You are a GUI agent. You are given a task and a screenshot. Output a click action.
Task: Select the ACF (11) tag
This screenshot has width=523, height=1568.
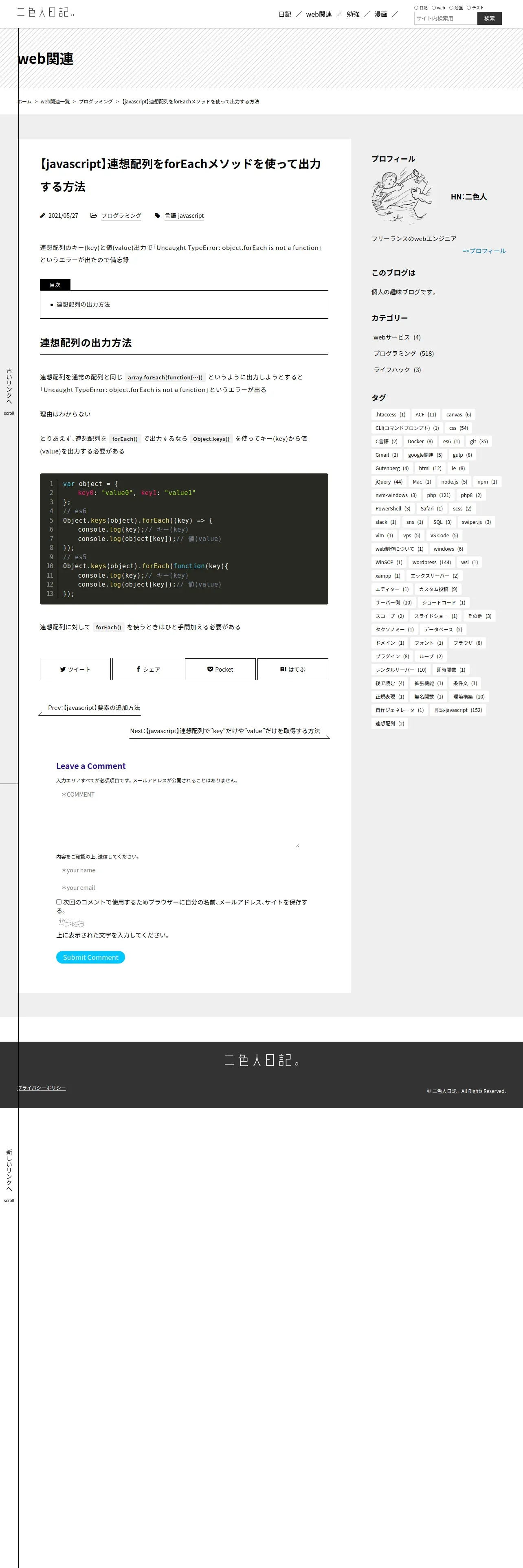[x=426, y=414]
